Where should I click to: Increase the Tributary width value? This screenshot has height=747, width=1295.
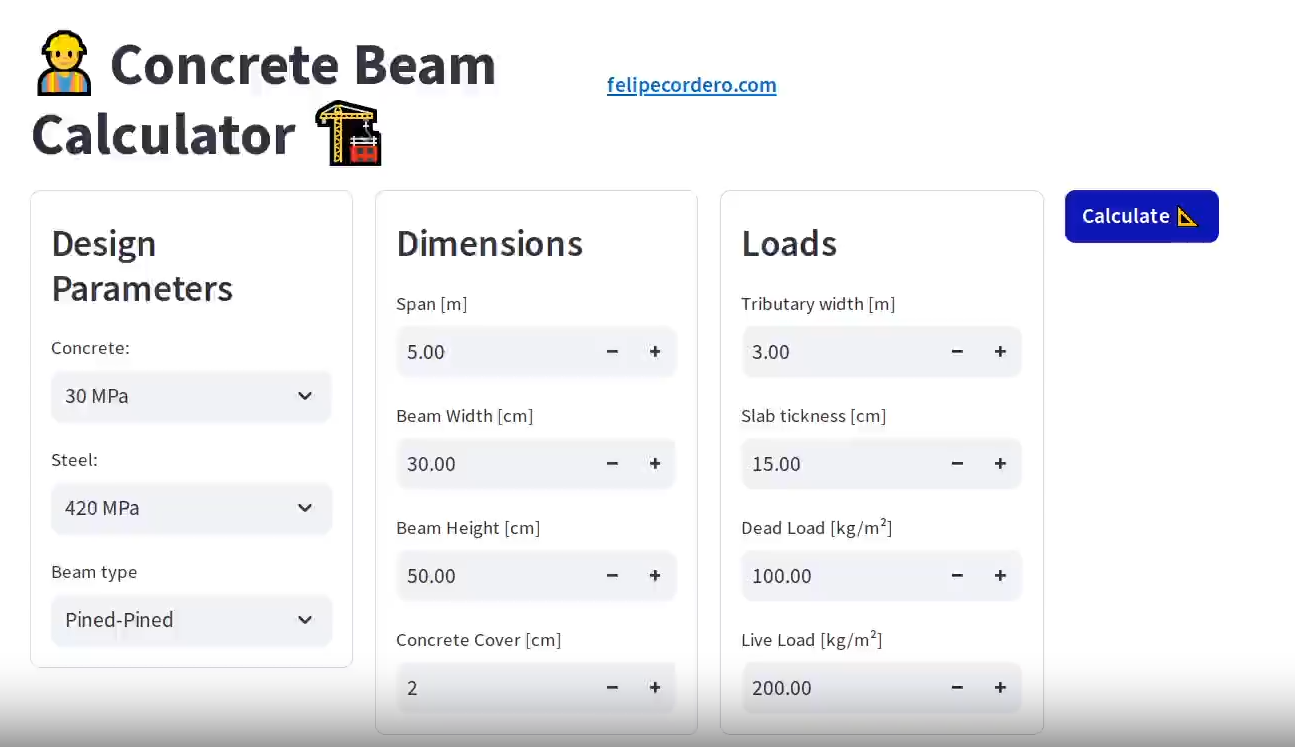[1000, 351]
